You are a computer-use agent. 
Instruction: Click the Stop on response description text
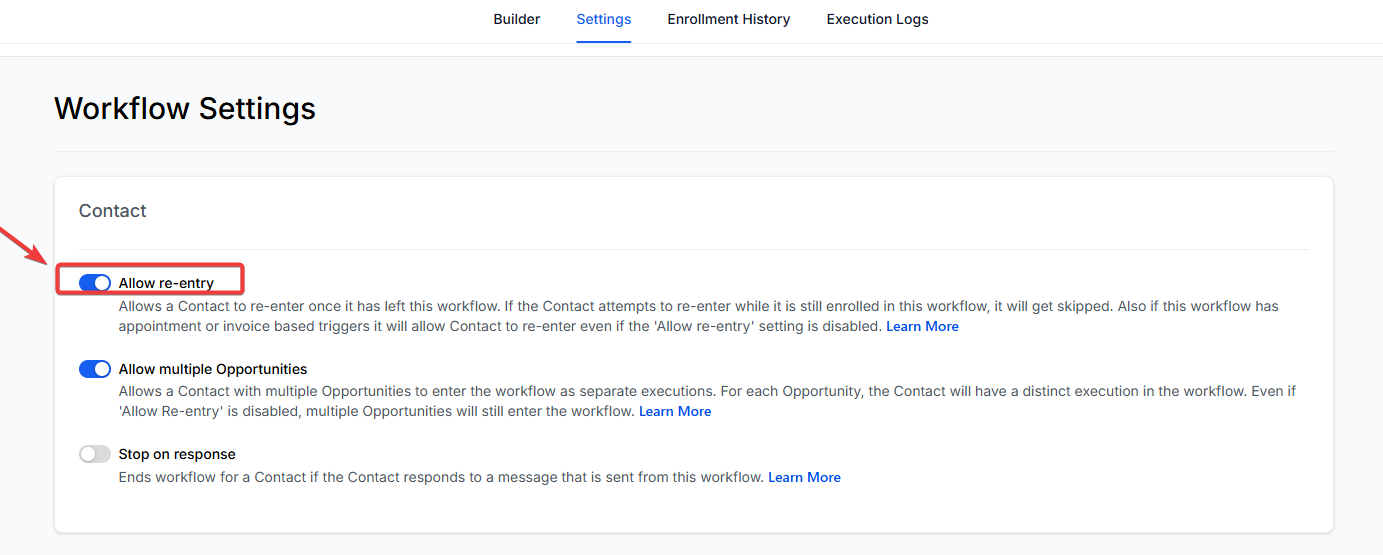(440, 478)
